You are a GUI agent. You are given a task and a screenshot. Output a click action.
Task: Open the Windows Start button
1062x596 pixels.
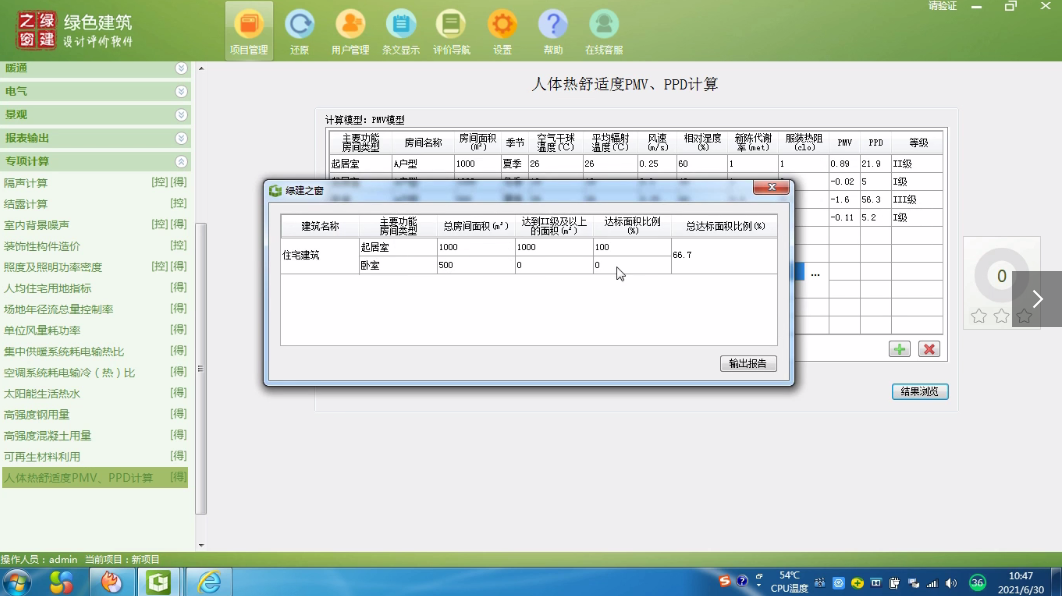16,582
